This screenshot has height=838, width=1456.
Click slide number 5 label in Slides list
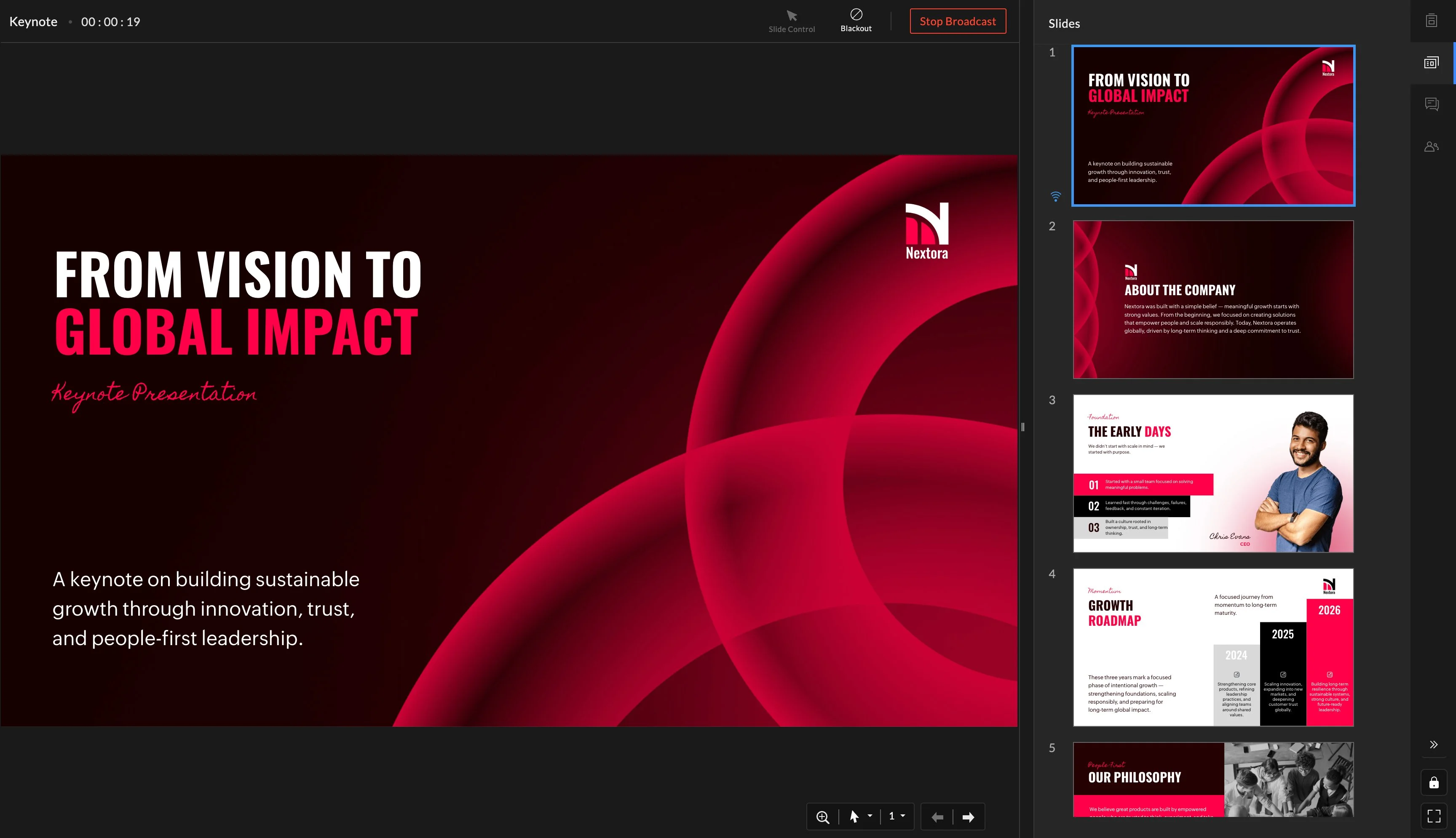(1052, 747)
